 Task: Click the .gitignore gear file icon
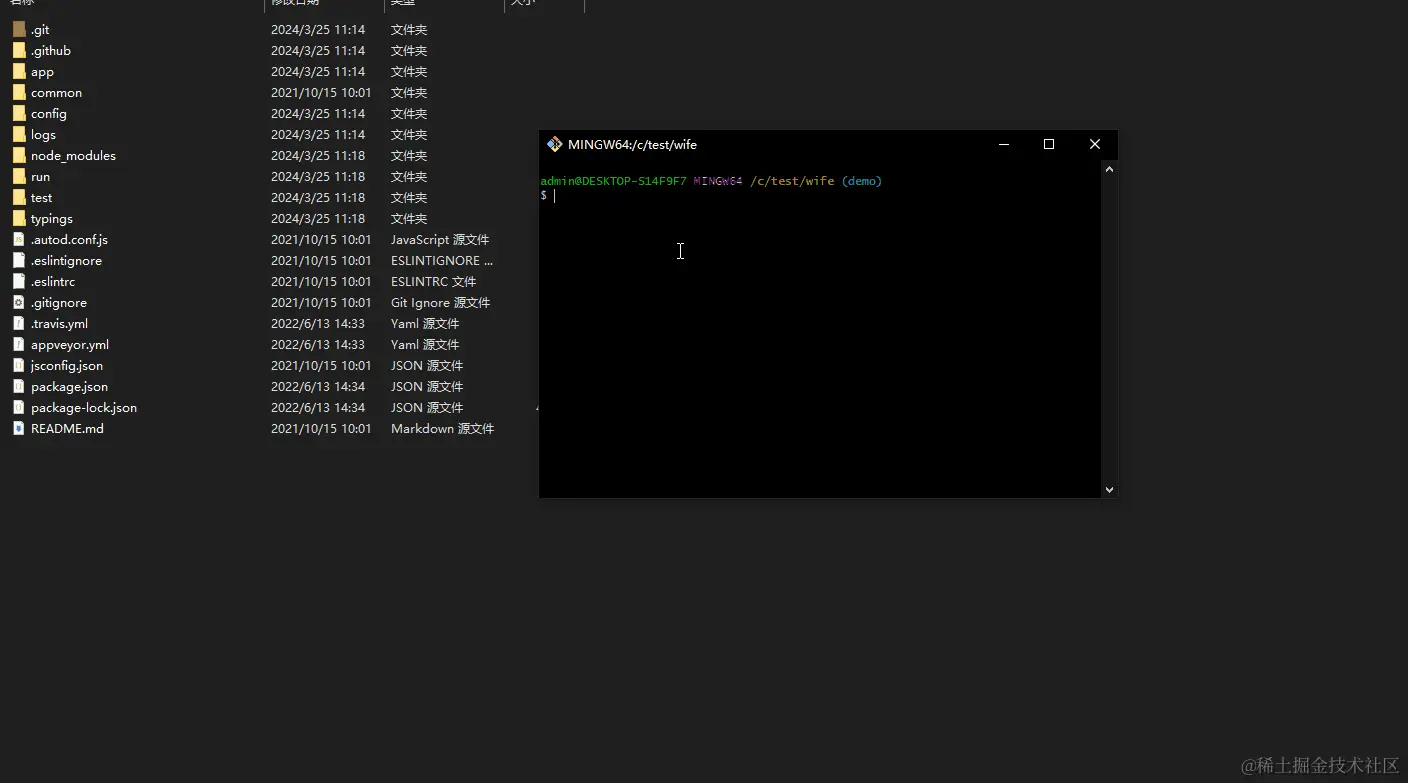coord(19,303)
